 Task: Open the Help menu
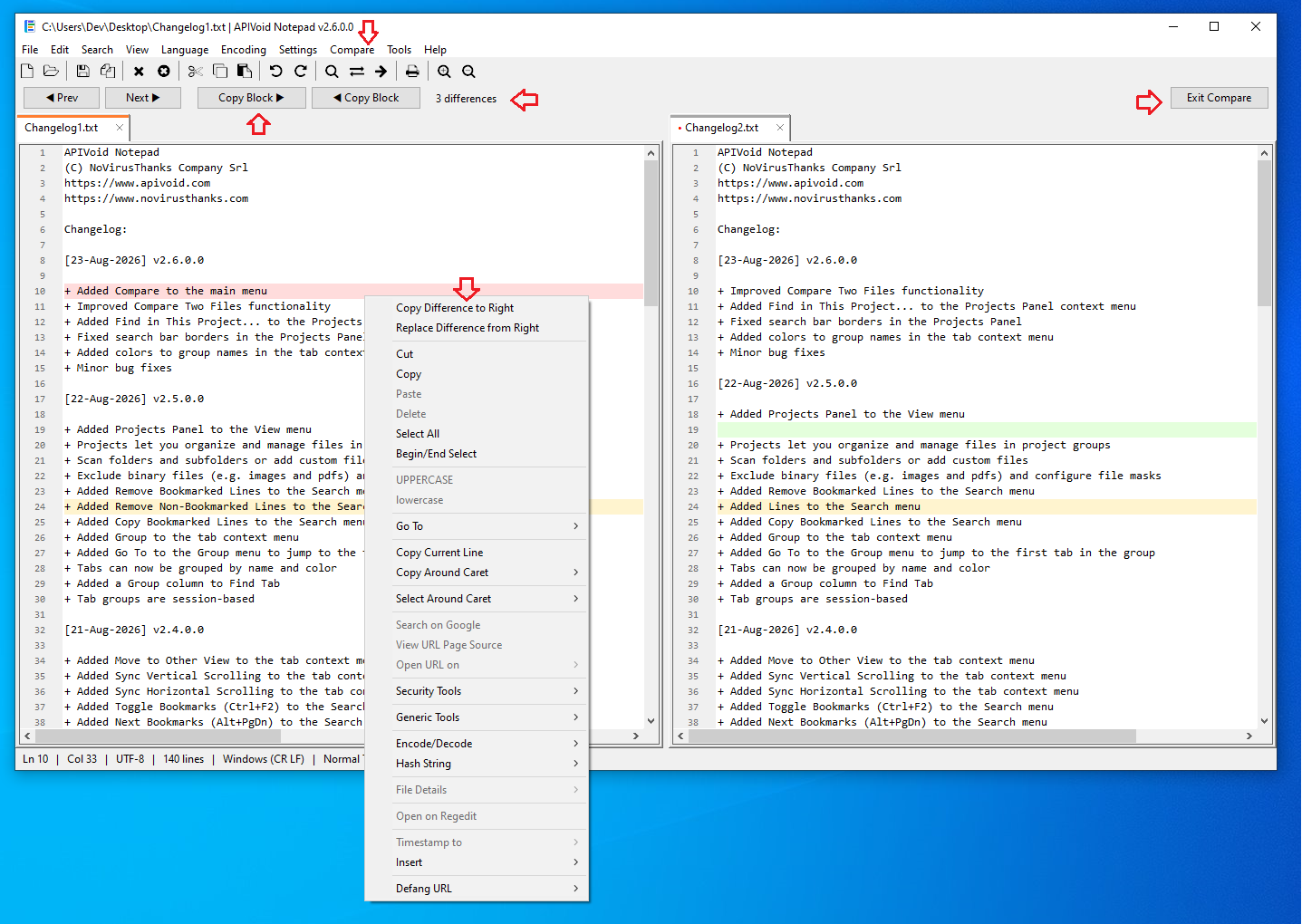[x=435, y=50]
